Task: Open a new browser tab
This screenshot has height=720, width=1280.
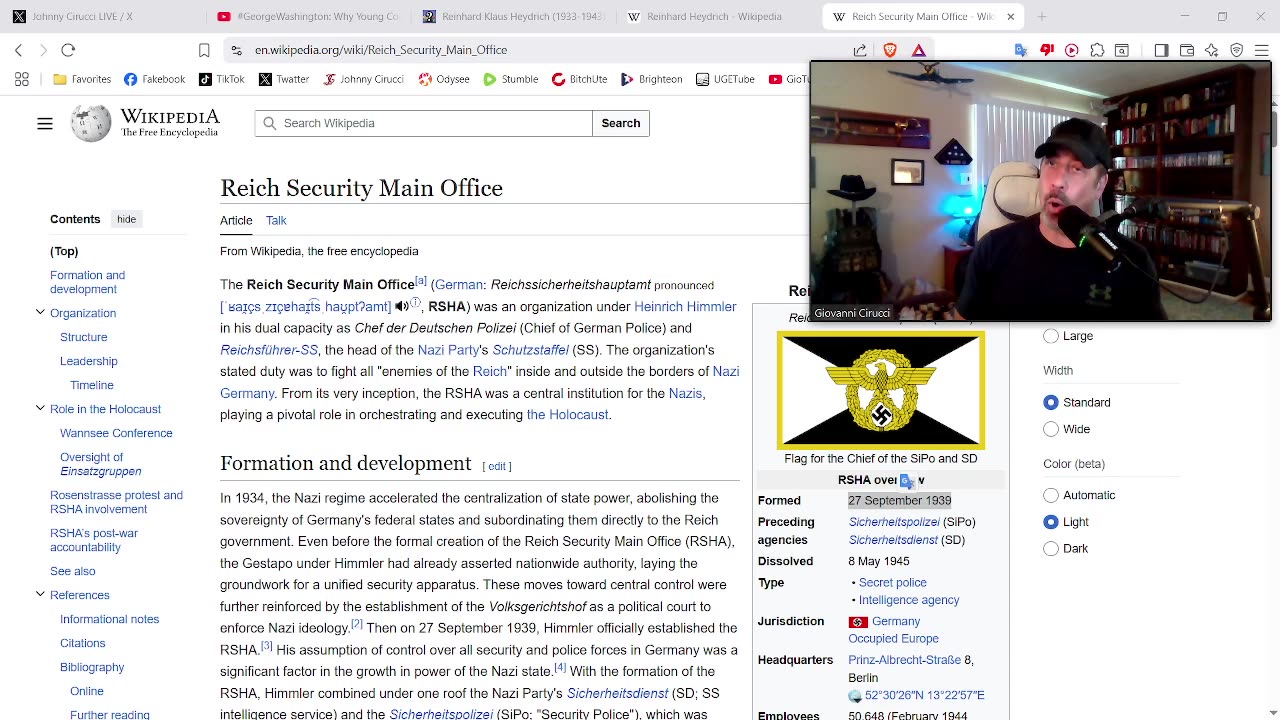Action: click(x=1041, y=16)
